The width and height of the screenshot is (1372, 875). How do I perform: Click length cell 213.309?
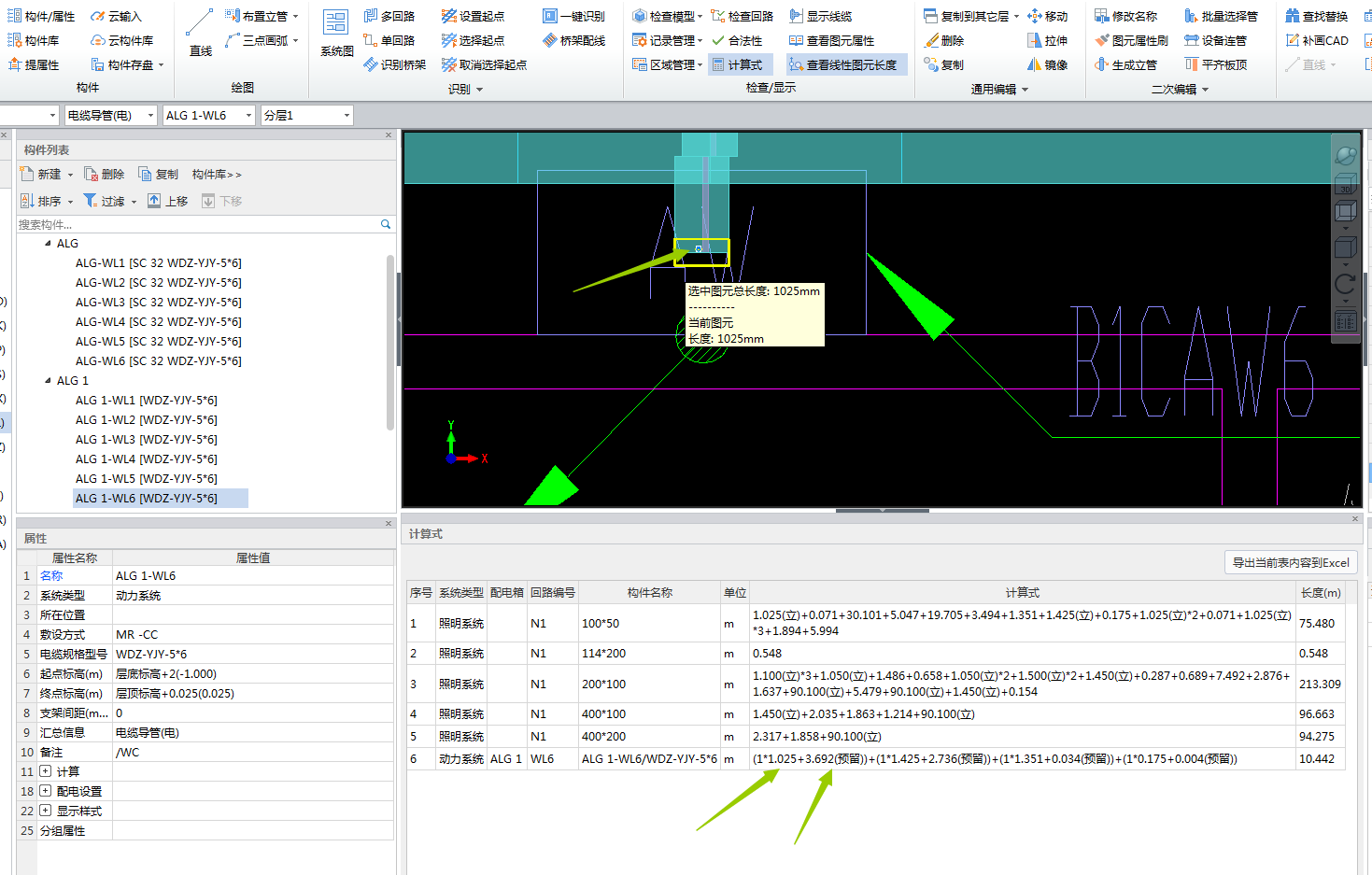pos(1320,684)
